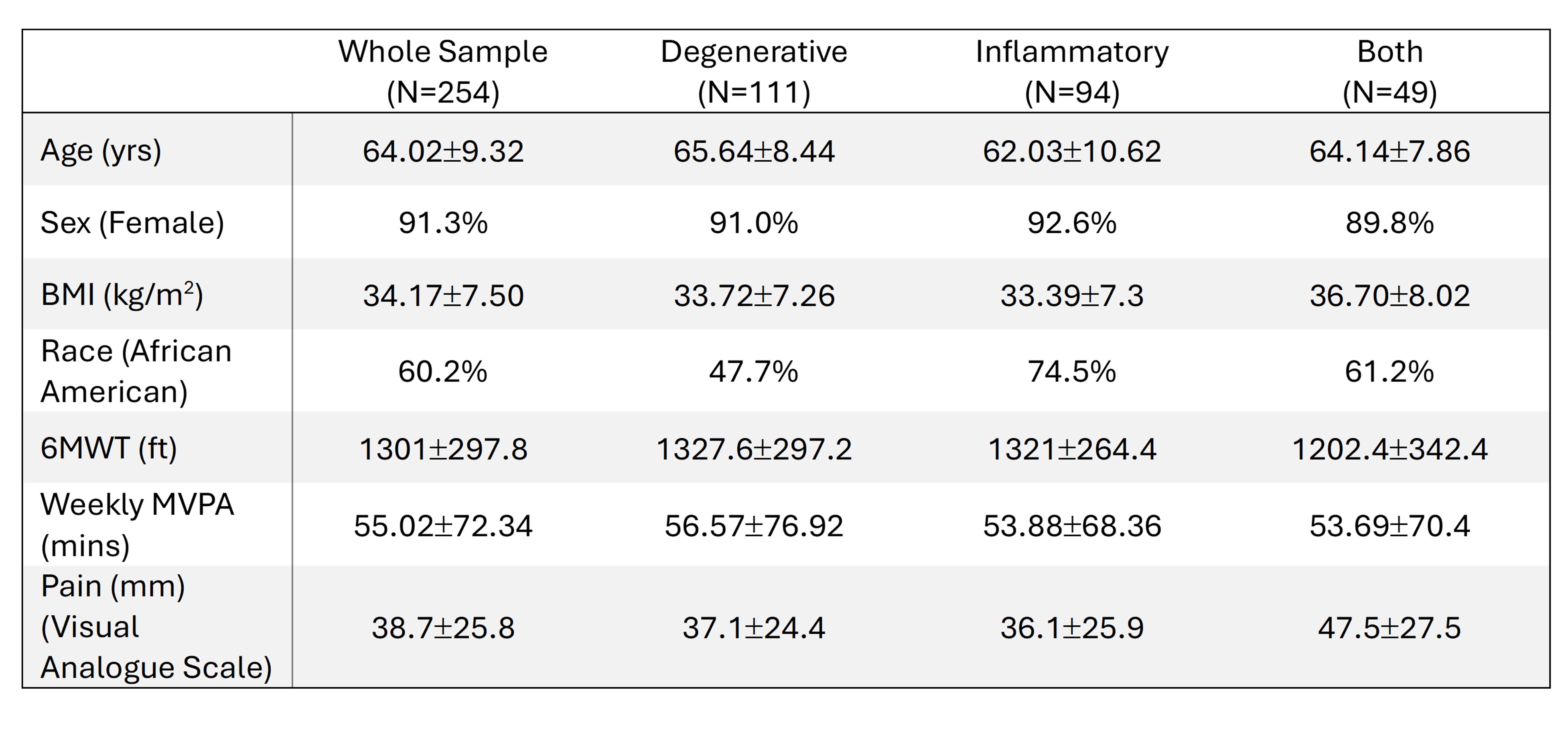Click the 1202.4±342.4 6MWT value

[1389, 449]
